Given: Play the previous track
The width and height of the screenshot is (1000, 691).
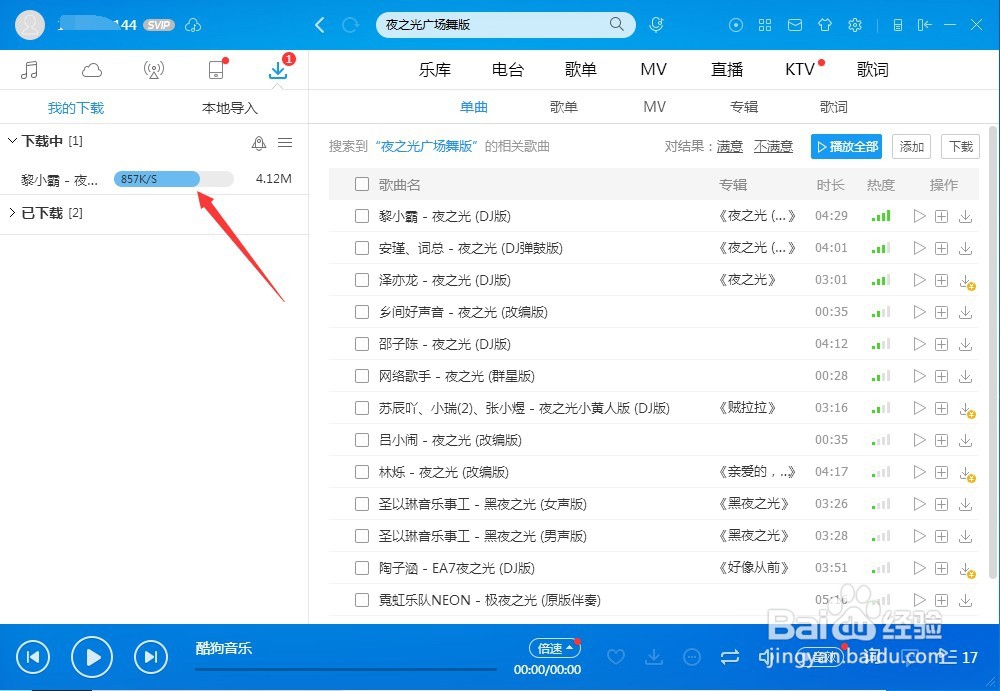Looking at the screenshot, I should click(x=33, y=657).
